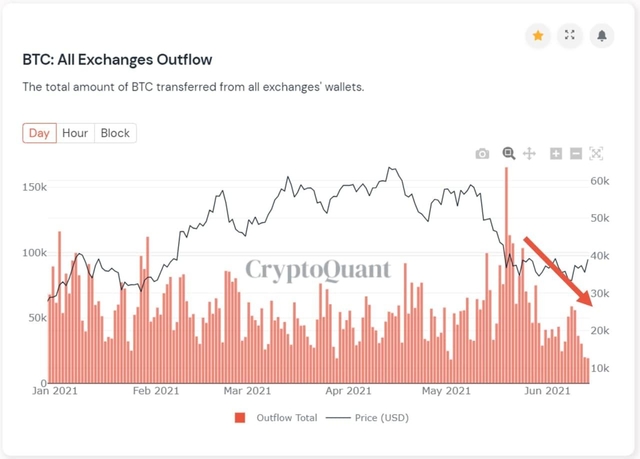Click the yellow star favorite icon

click(x=538, y=36)
